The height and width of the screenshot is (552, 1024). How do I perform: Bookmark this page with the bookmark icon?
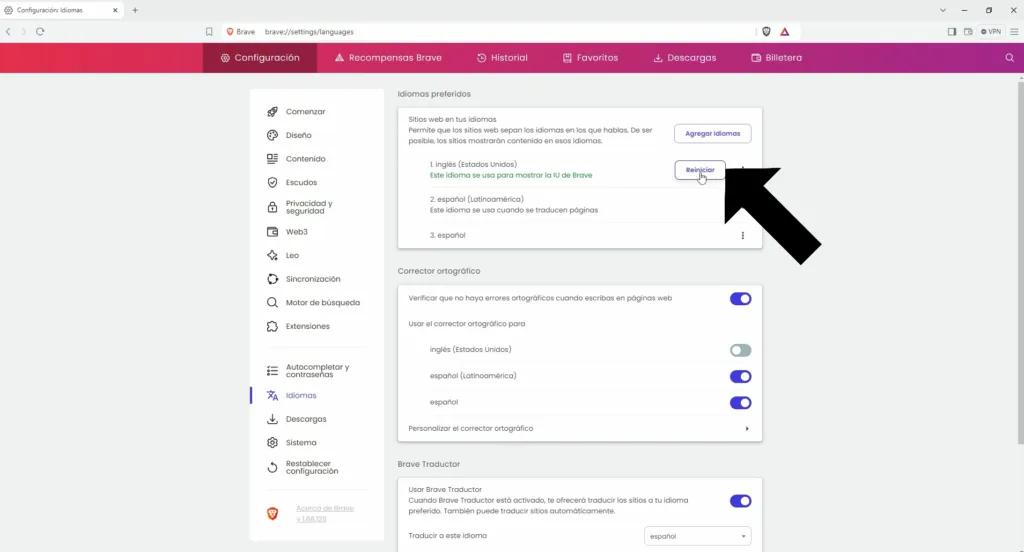(x=209, y=31)
